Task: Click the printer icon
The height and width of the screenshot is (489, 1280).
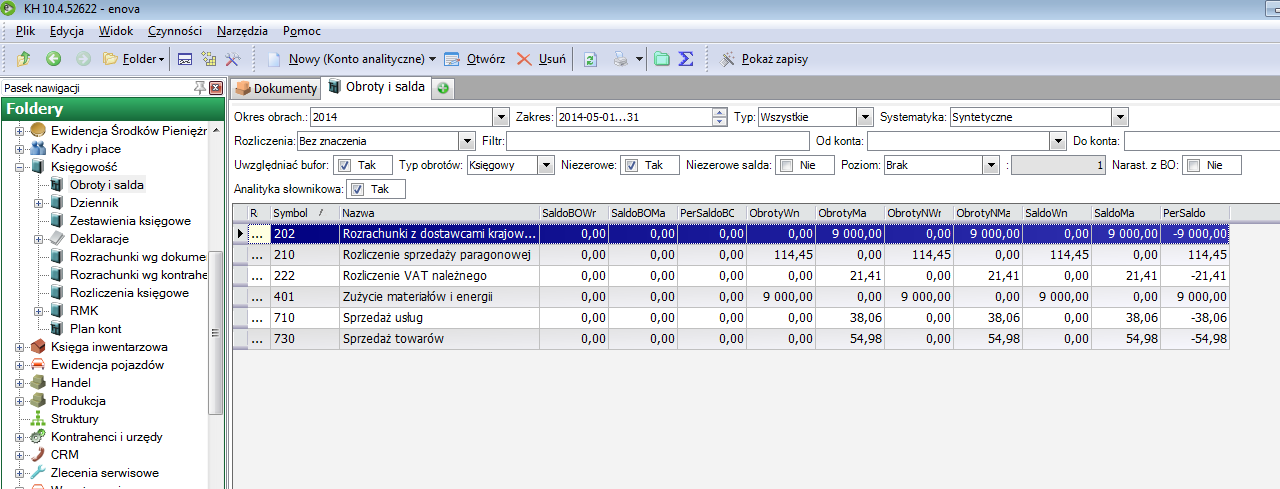Action: tap(621, 59)
